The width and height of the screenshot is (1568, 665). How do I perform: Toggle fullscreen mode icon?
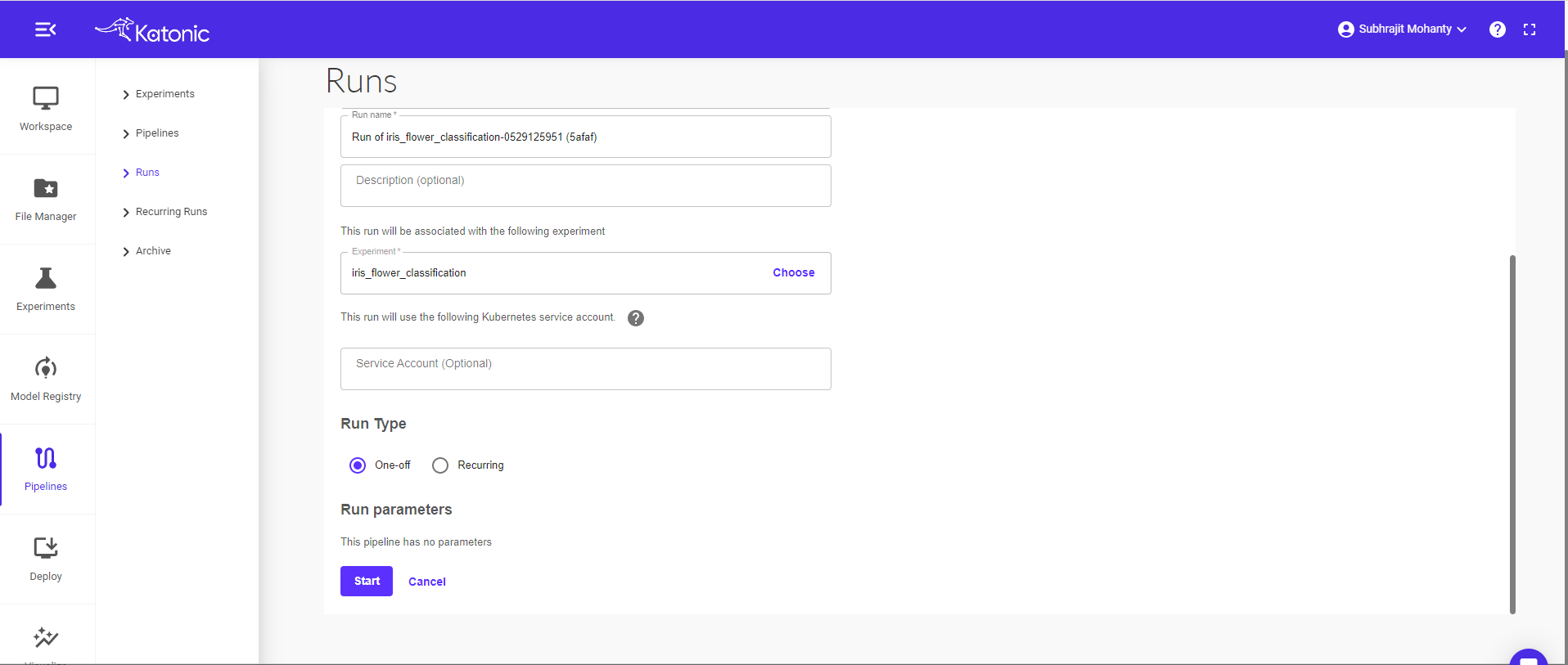pos(1530,29)
